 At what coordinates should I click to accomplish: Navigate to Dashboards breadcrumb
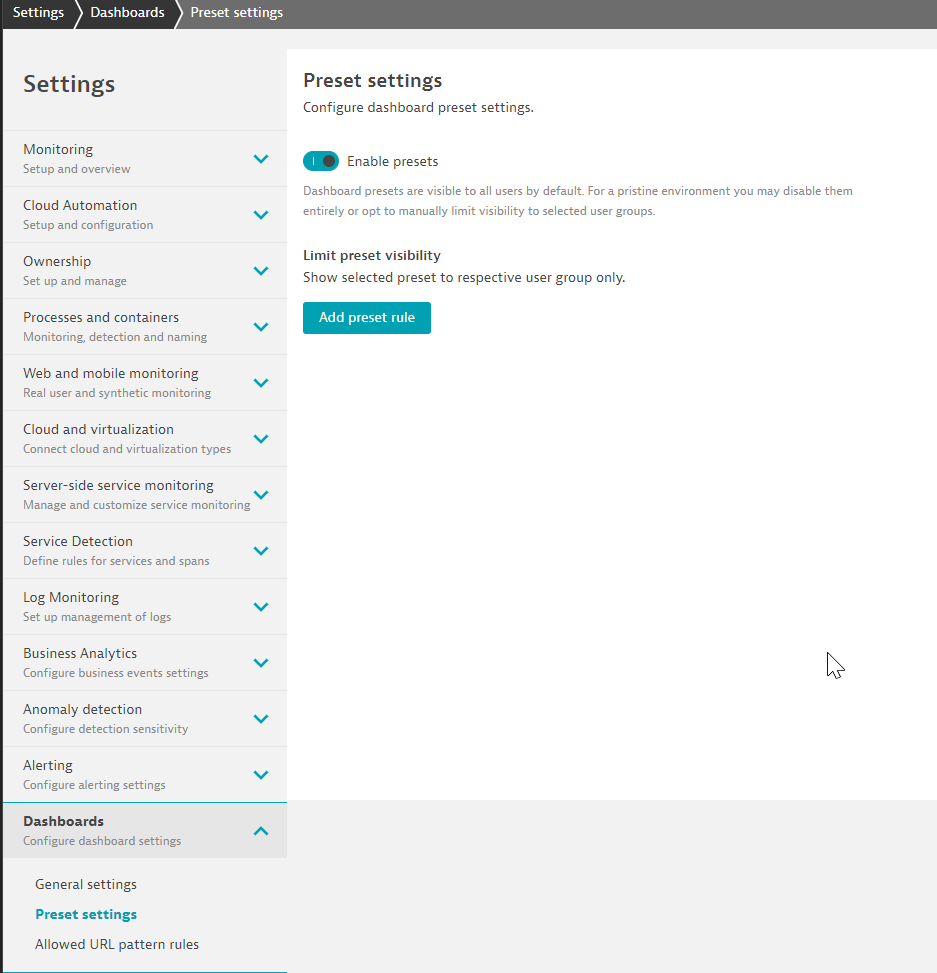(x=127, y=13)
